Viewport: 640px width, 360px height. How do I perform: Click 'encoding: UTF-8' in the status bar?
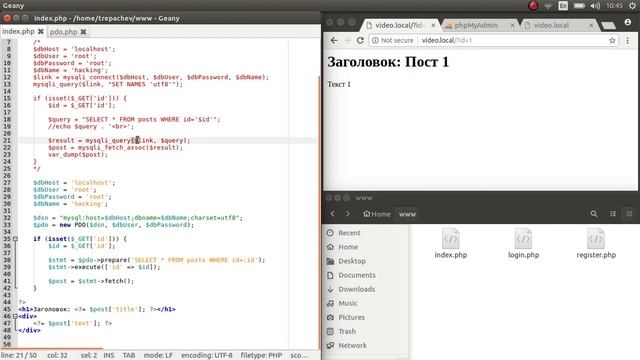tap(207, 355)
